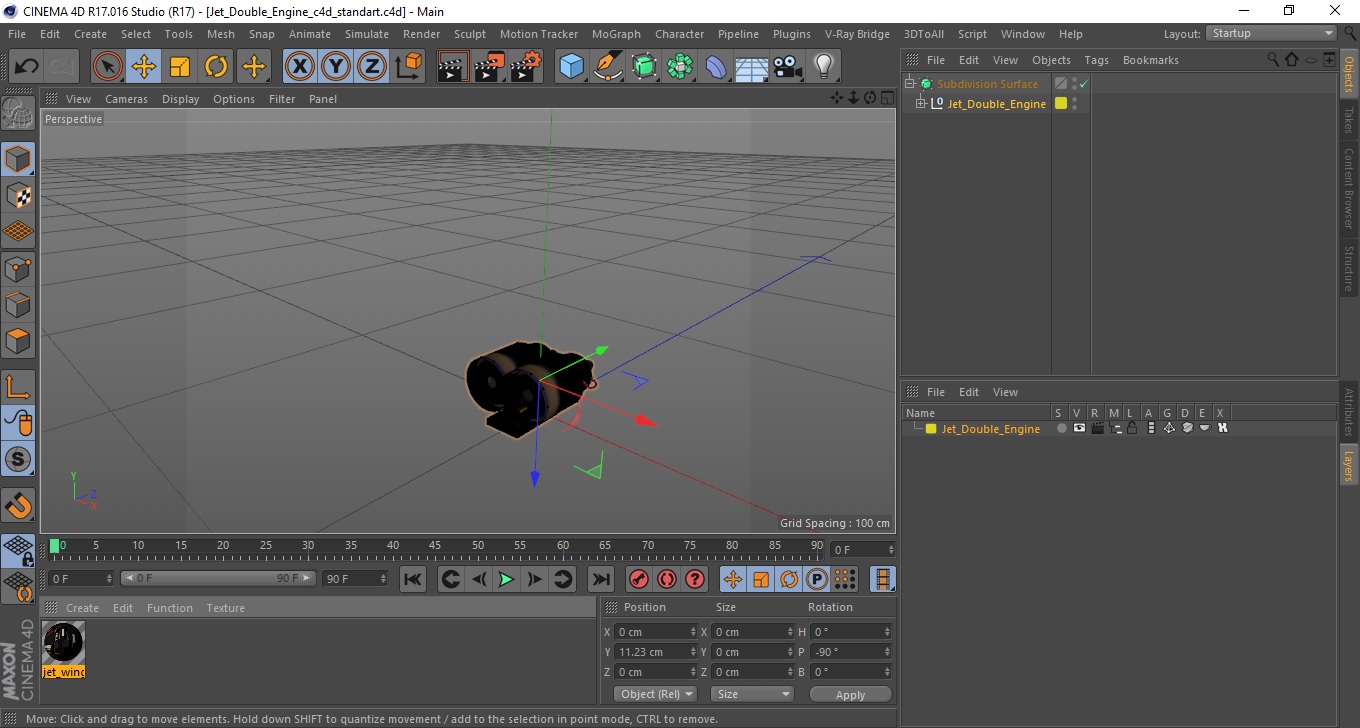Switch to Texture mode

click(x=18, y=195)
